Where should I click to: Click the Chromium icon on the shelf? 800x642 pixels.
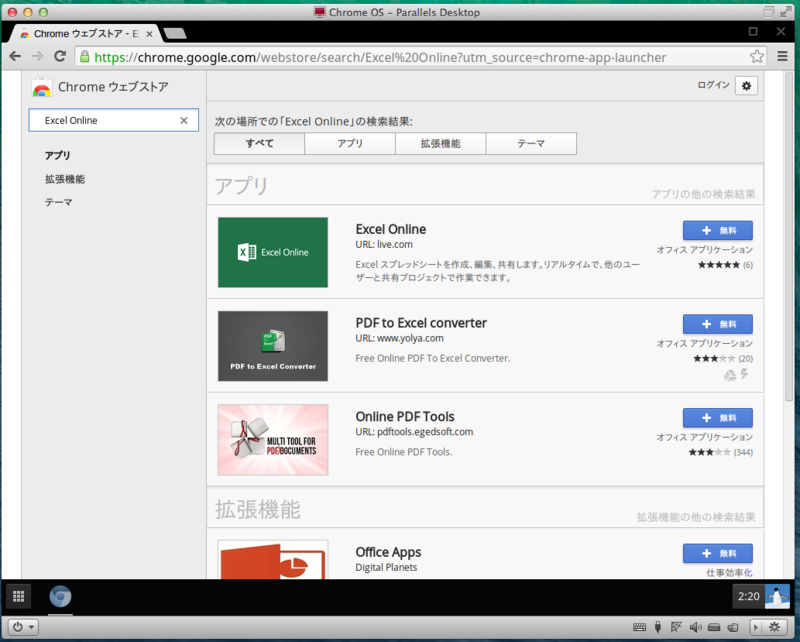pos(60,596)
